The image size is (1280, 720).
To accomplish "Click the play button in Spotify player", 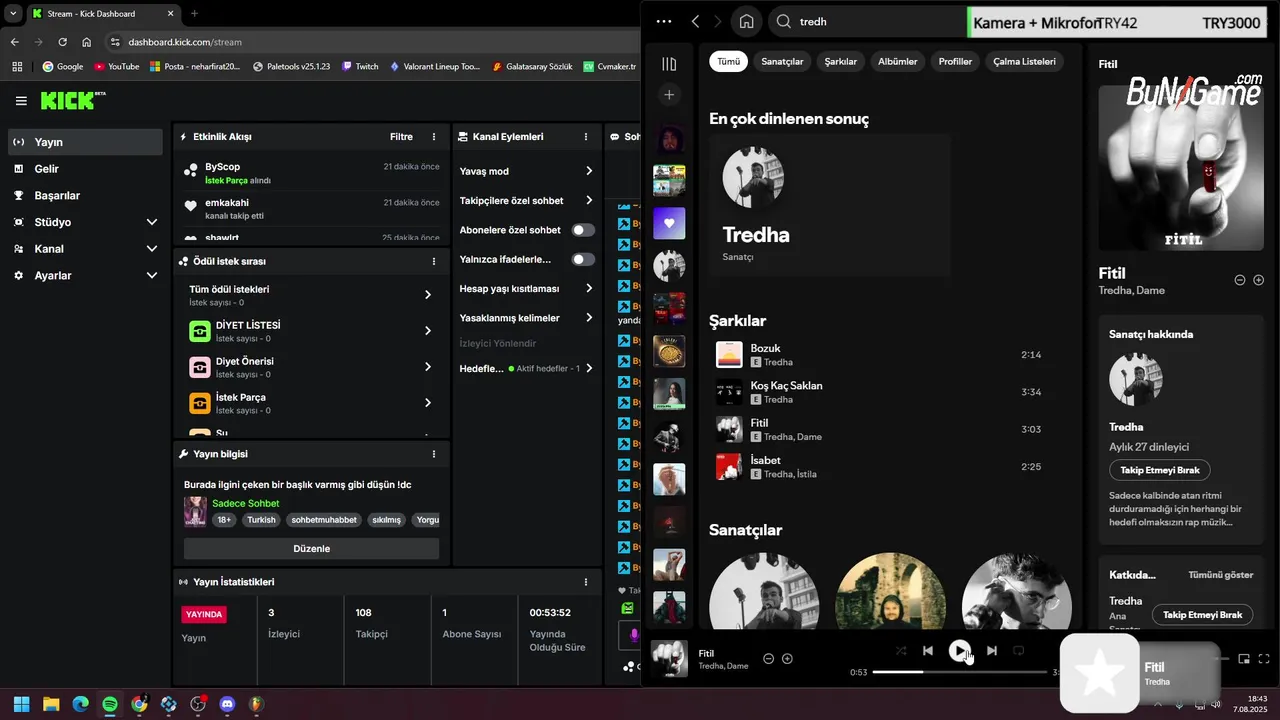I will [960, 651].
